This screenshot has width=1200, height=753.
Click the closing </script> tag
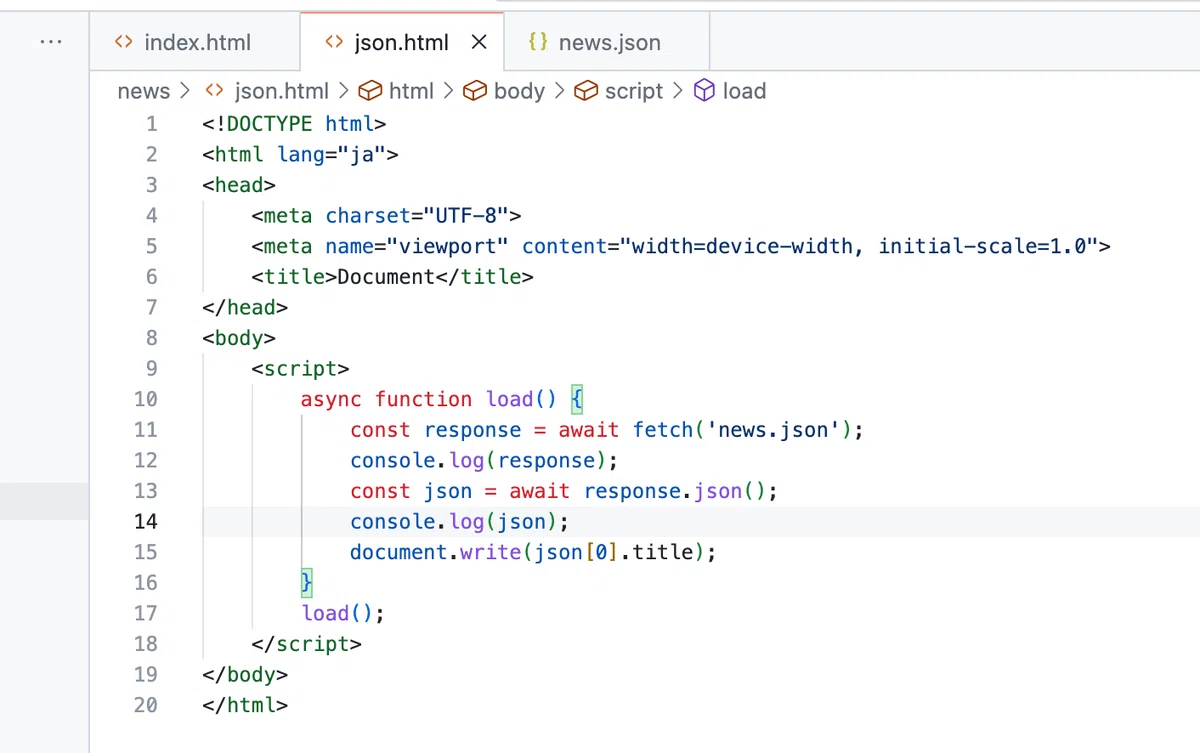[x=306, y=644]
